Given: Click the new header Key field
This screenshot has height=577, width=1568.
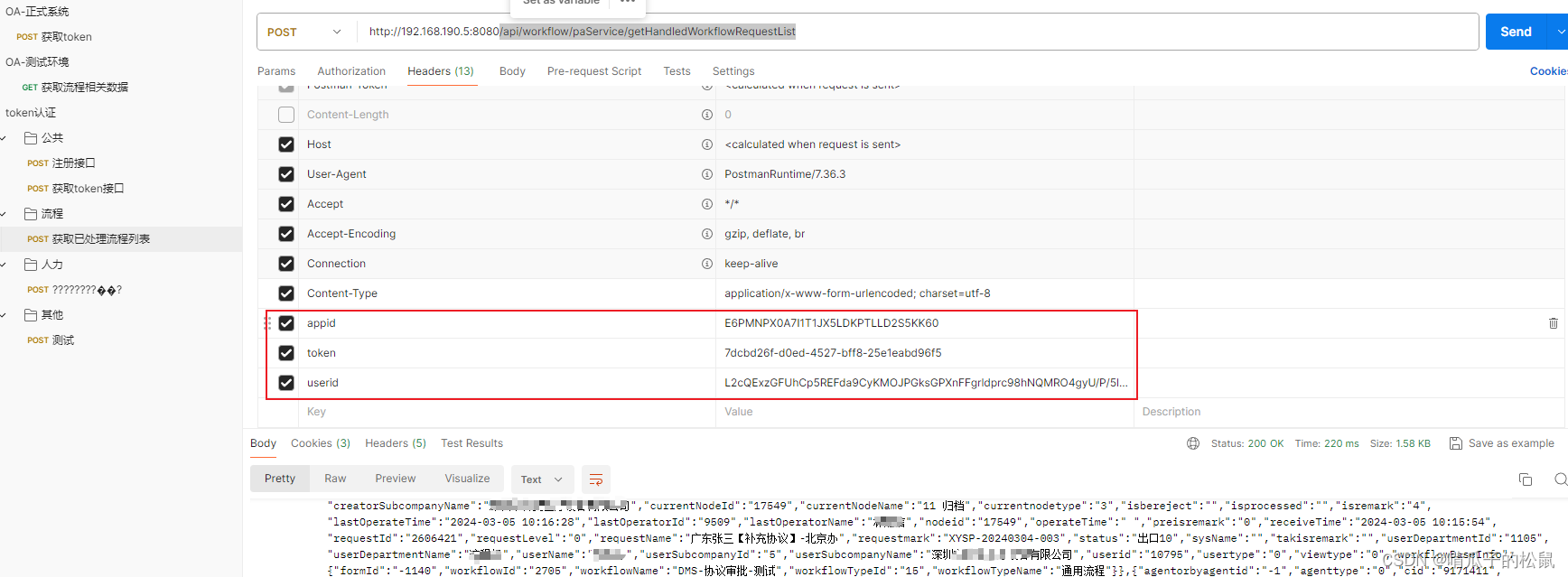Looking at the screenshot, I should tap(507, 412).
